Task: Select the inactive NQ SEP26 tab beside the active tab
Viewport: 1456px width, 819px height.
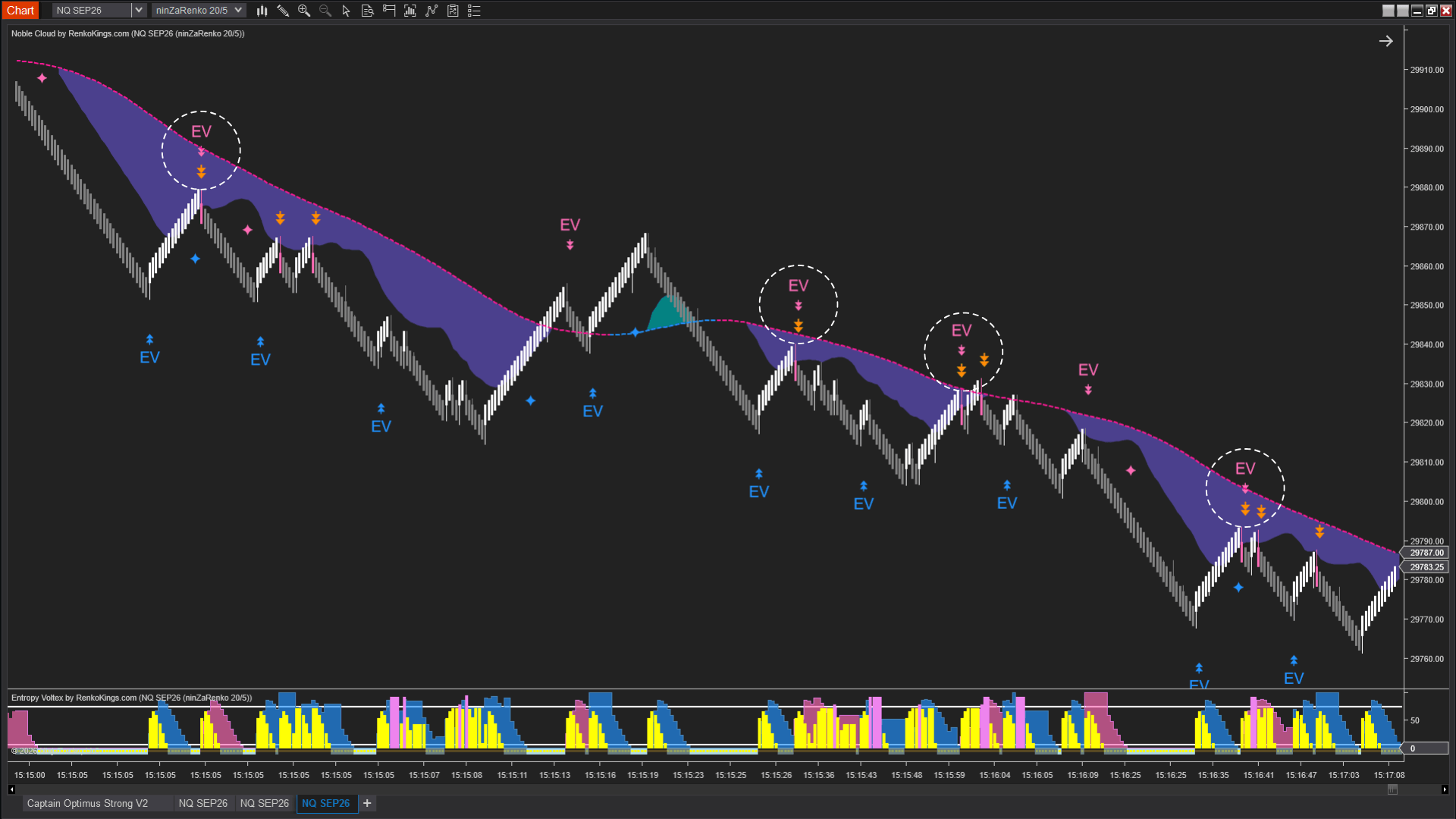Action: point(265,803)
